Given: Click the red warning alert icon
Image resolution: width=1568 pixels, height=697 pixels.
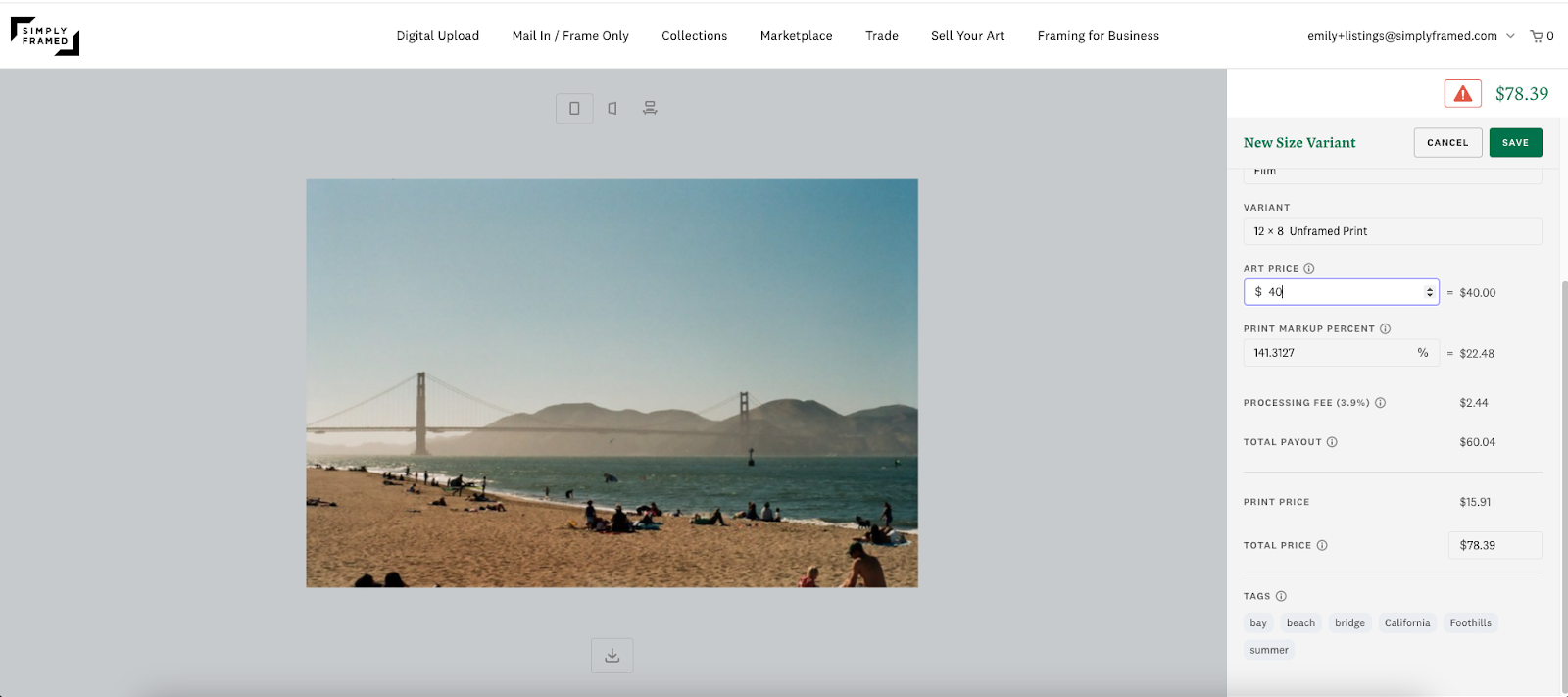Looking at the screenshot, I should pos(1463,94).
